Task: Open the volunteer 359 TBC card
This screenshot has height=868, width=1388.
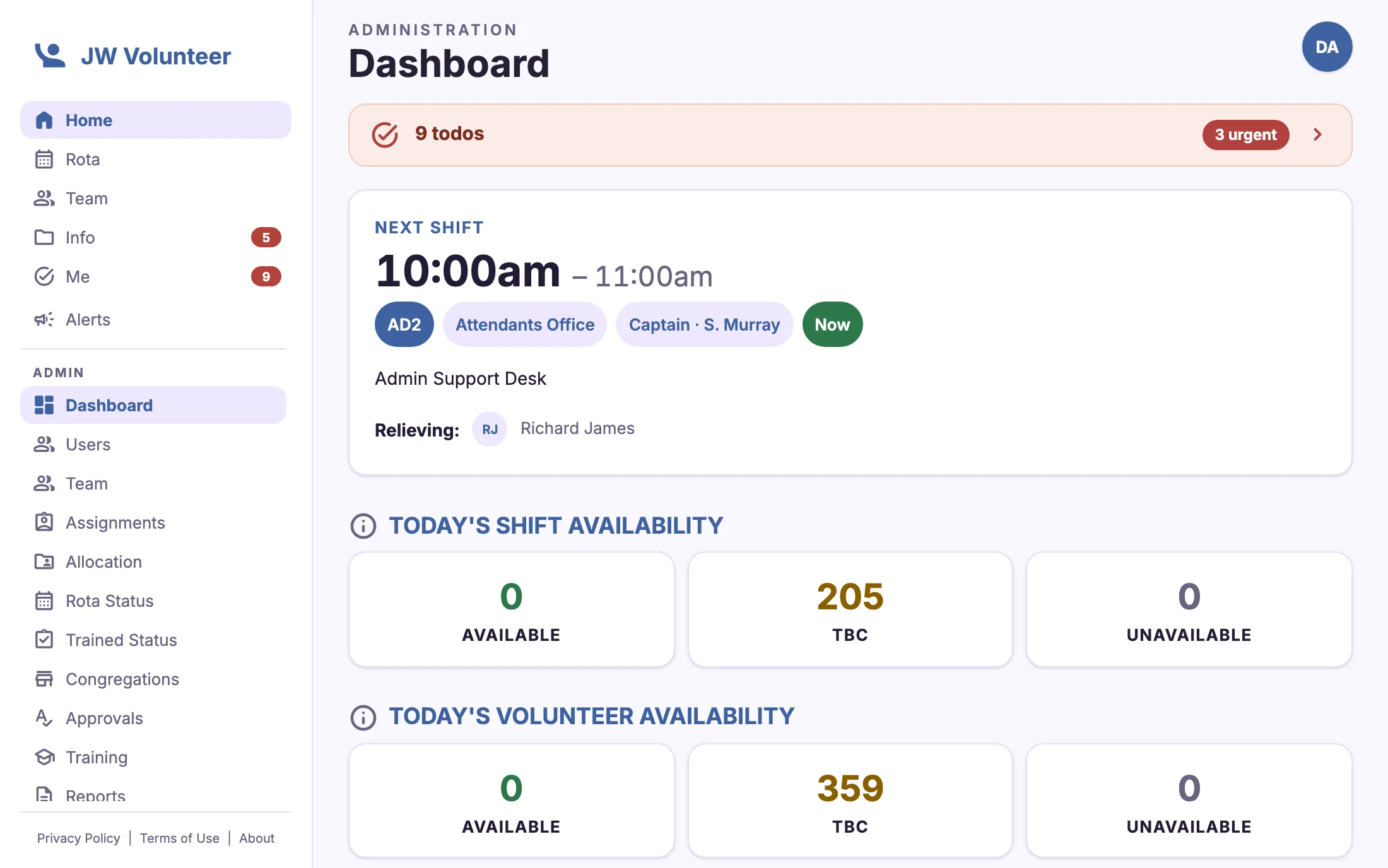Action: (850, 801)
